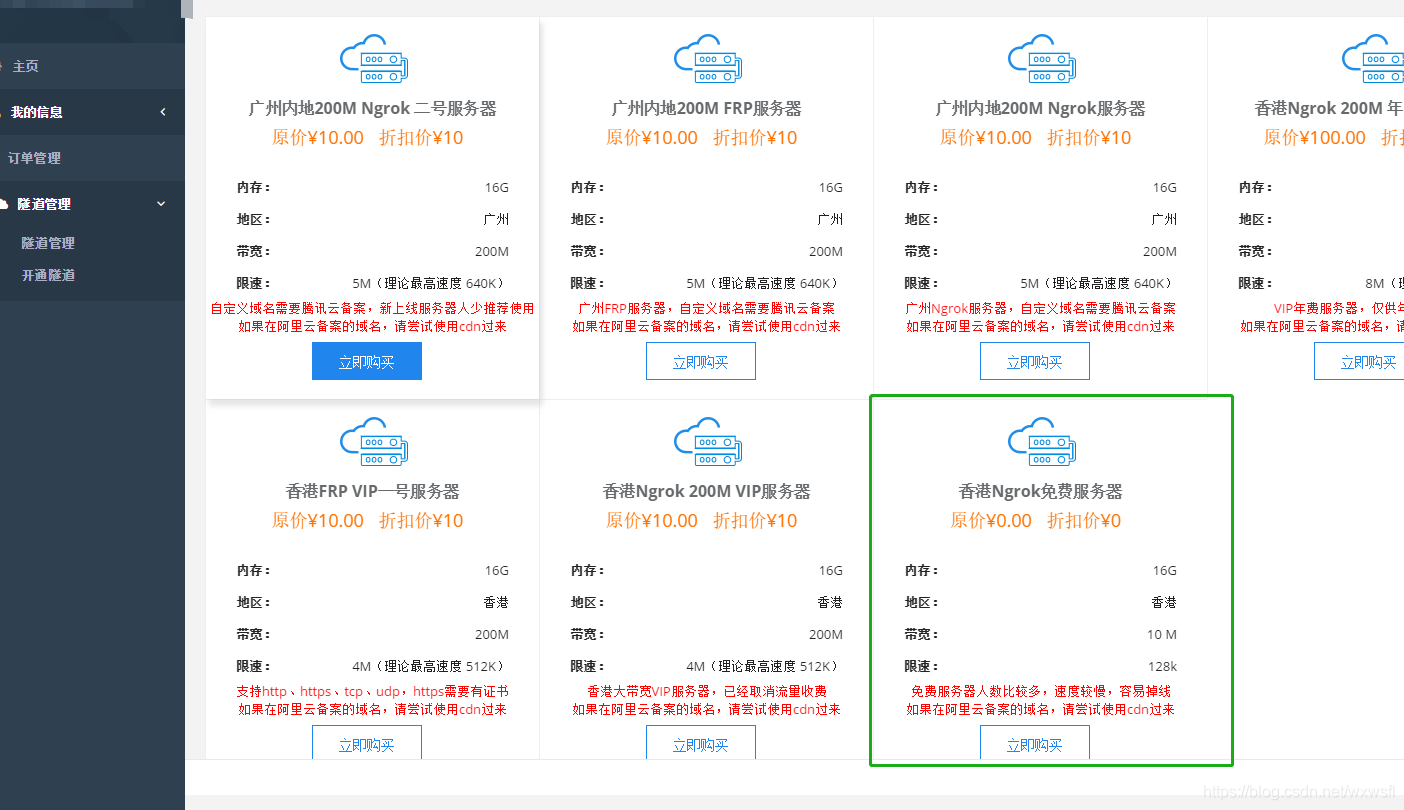1404x810 pixels.
Task: Click price 原价¥0.00 折扣价¥0
Action: point(1036,520)
